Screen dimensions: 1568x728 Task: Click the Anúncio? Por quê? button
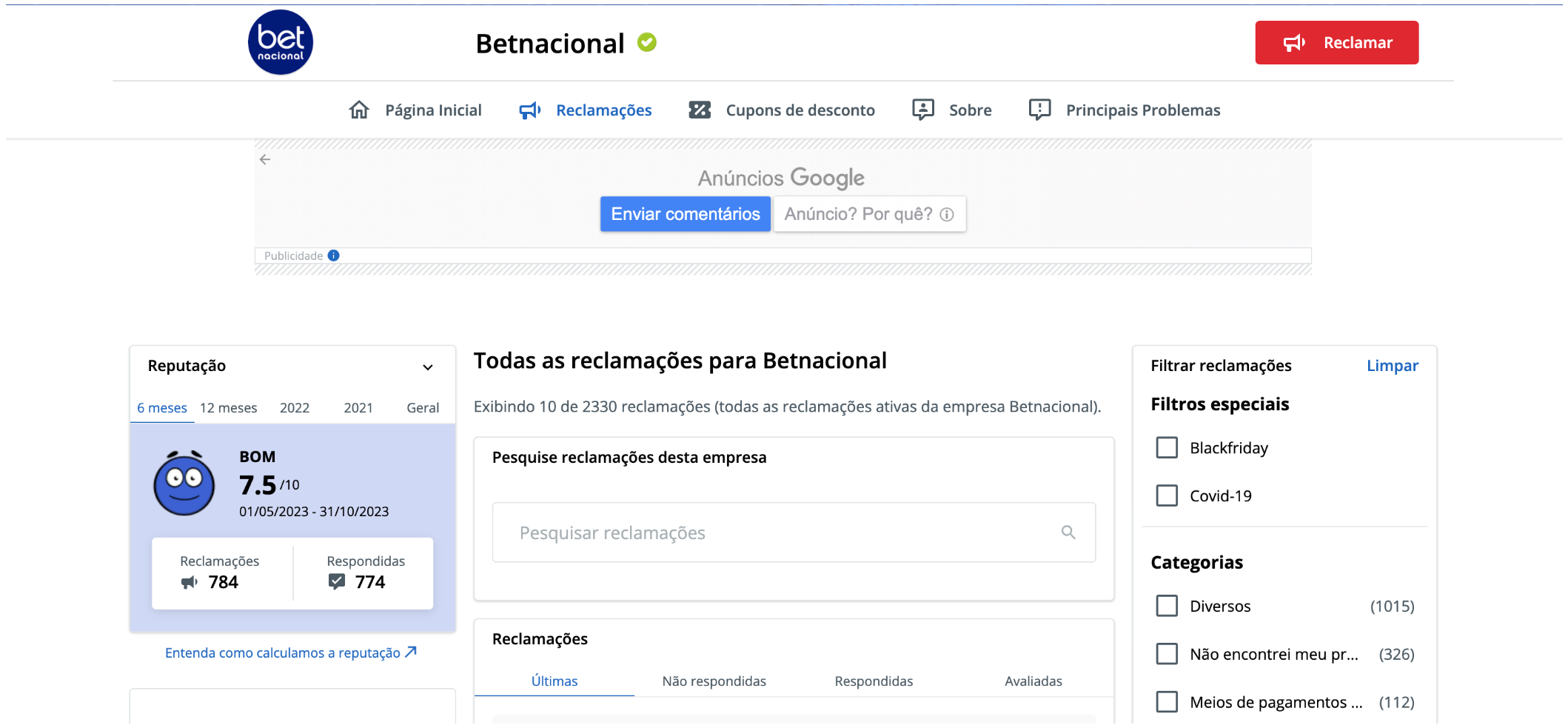870,214
